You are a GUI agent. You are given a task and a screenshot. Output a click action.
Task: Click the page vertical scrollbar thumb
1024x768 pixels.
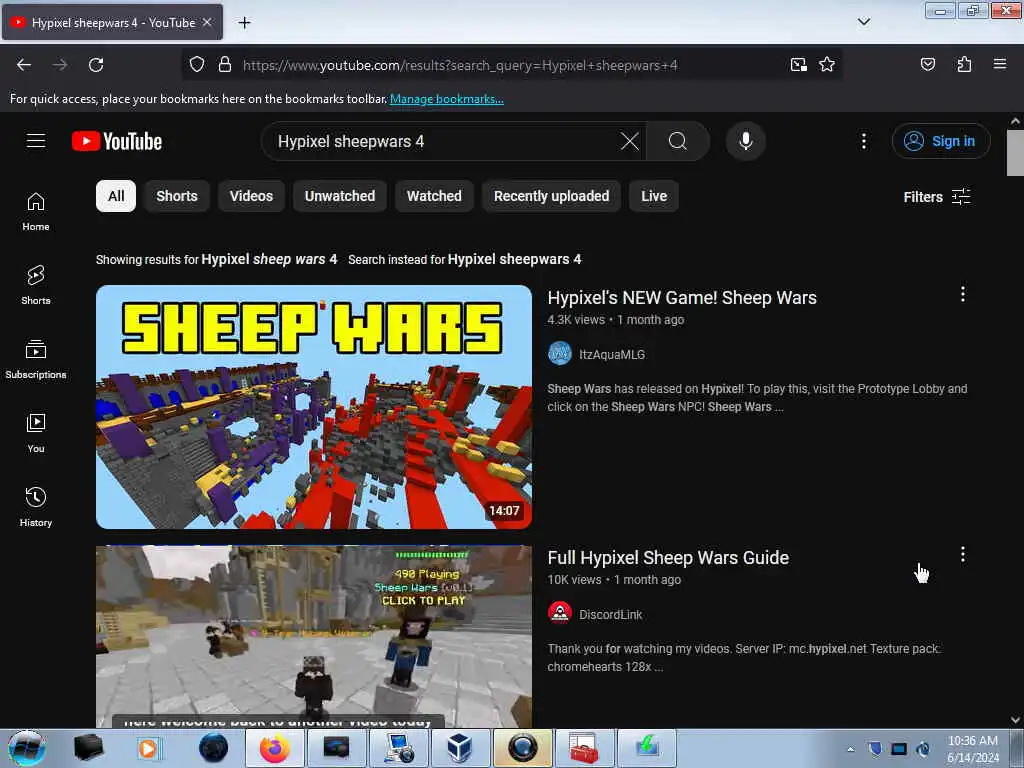[x=1015, y=153]
